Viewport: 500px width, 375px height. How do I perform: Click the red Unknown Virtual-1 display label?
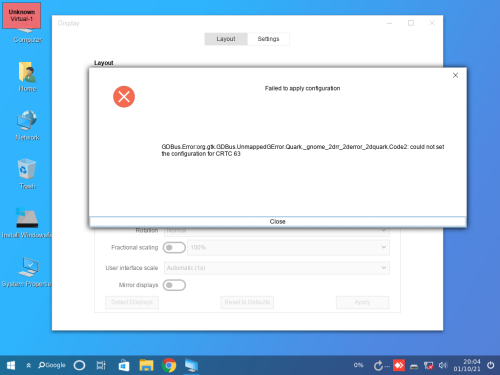click(x=22, y=15)
